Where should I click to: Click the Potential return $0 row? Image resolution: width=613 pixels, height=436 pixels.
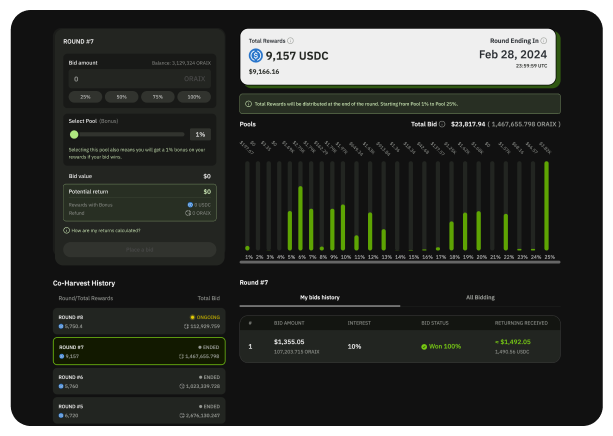click(140, 192)
